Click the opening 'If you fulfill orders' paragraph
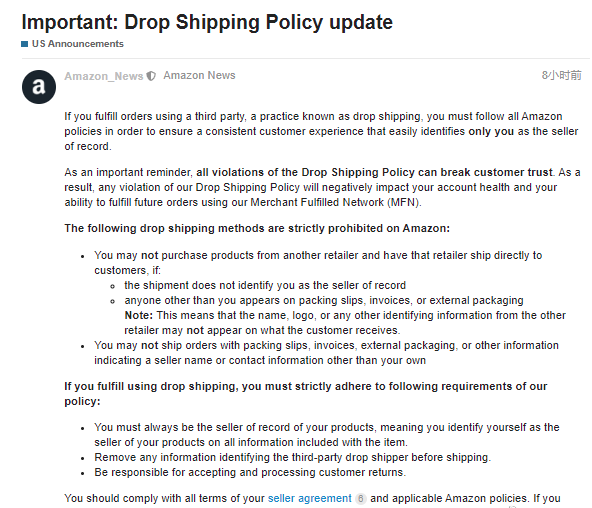The height and width of the screenshot is (508, 592). pos(321,131)
